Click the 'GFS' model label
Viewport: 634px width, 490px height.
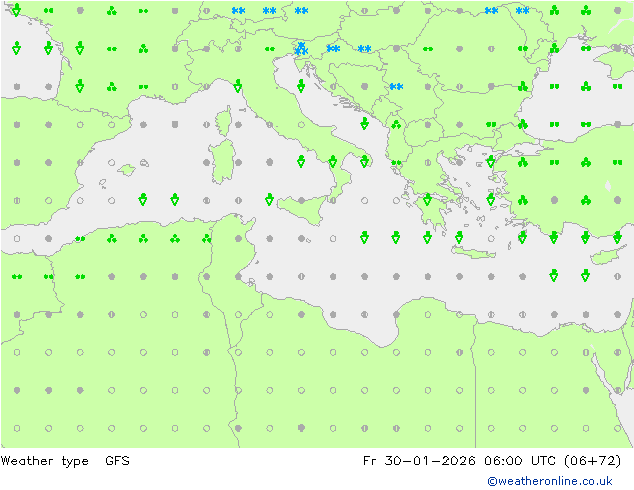[x=117, y=460]
